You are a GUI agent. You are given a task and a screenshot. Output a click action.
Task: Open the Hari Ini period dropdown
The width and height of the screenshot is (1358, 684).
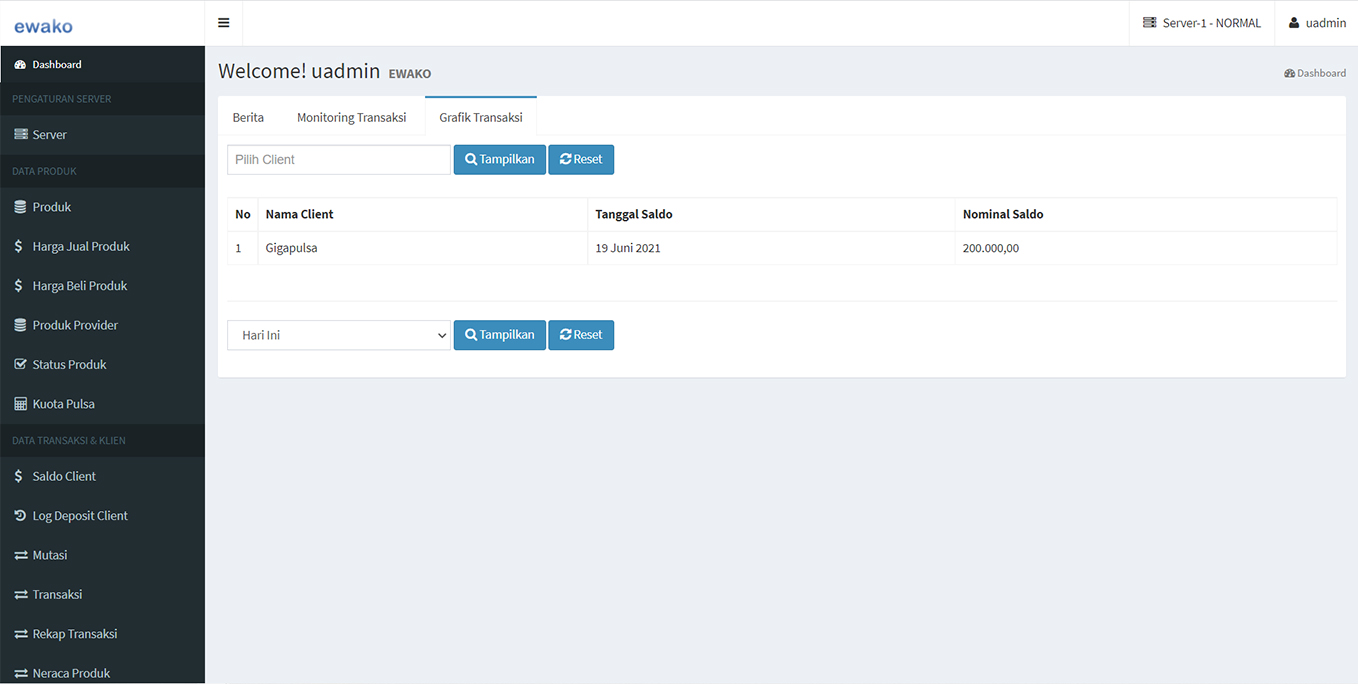[339, 335]
